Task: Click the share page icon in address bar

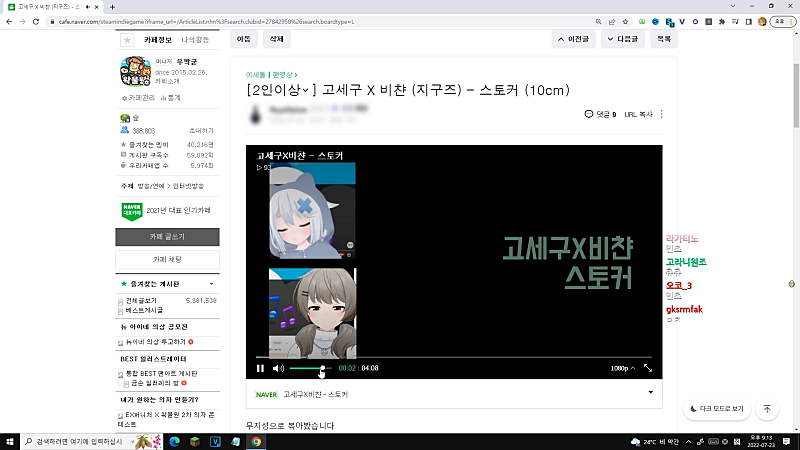Action: pyautogui.click(x=612, y=21)
